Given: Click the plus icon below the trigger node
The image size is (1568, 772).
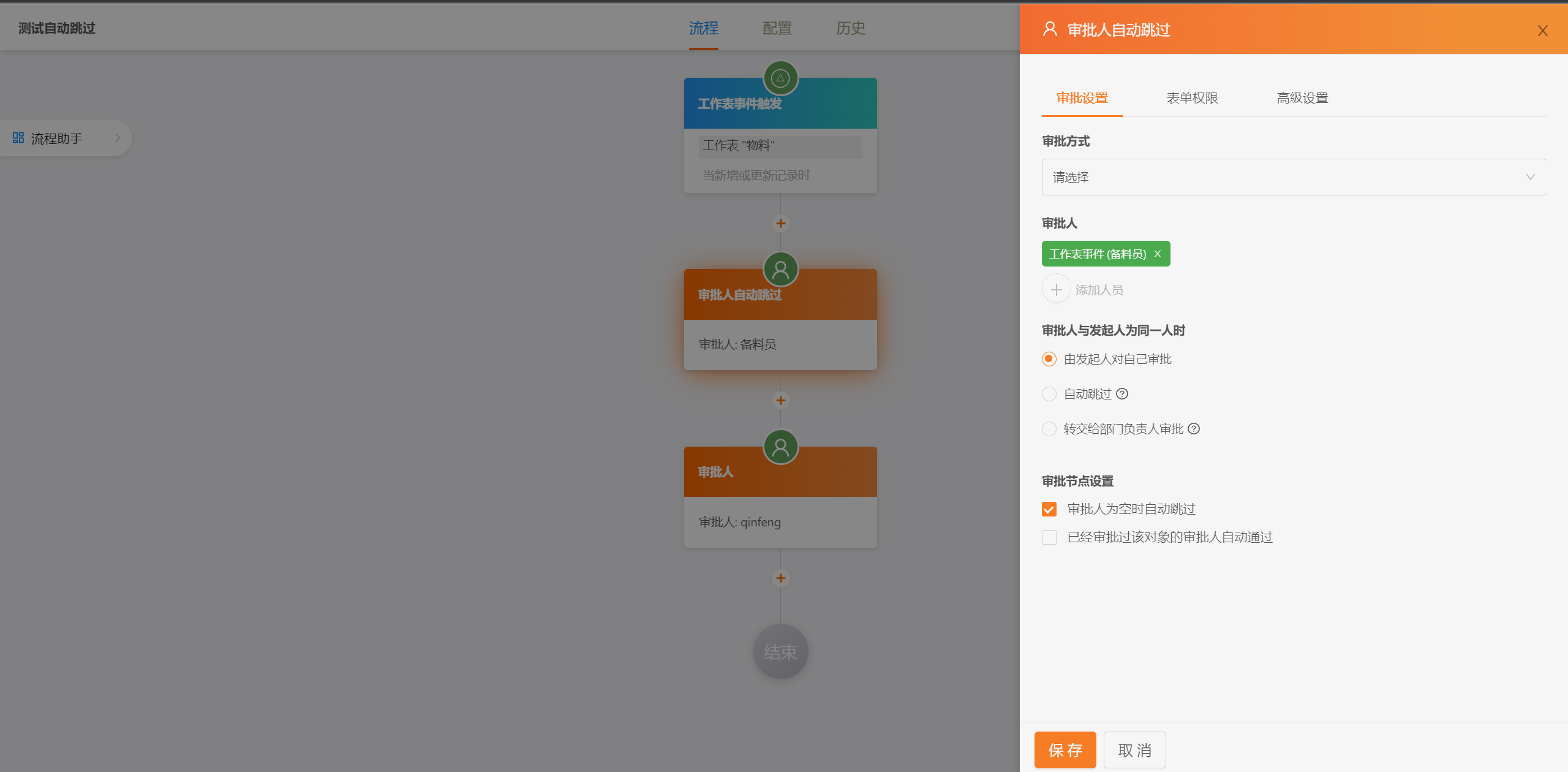Looking at the screenshot, I should click(x=780, y=224).
